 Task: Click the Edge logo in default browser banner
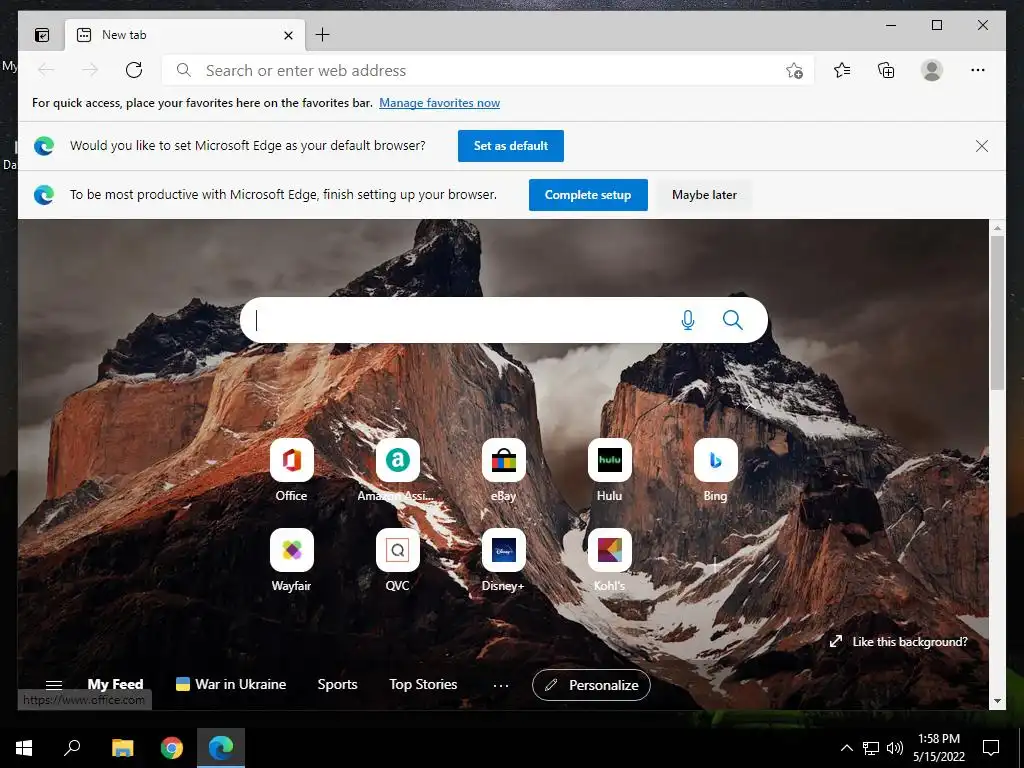coord(44,146)
